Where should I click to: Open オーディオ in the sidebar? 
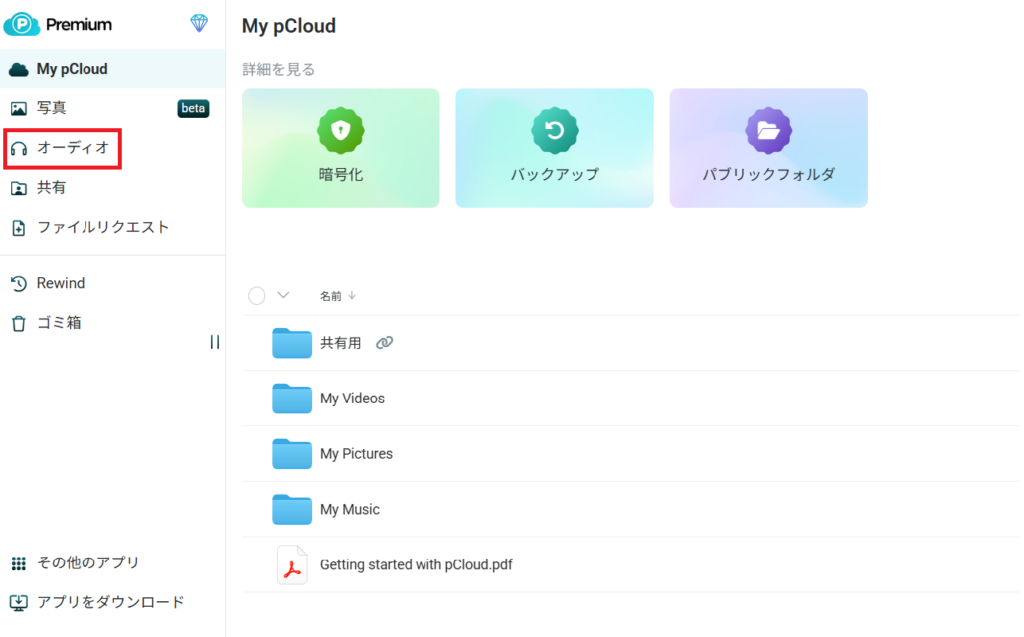tap(72, 148)
